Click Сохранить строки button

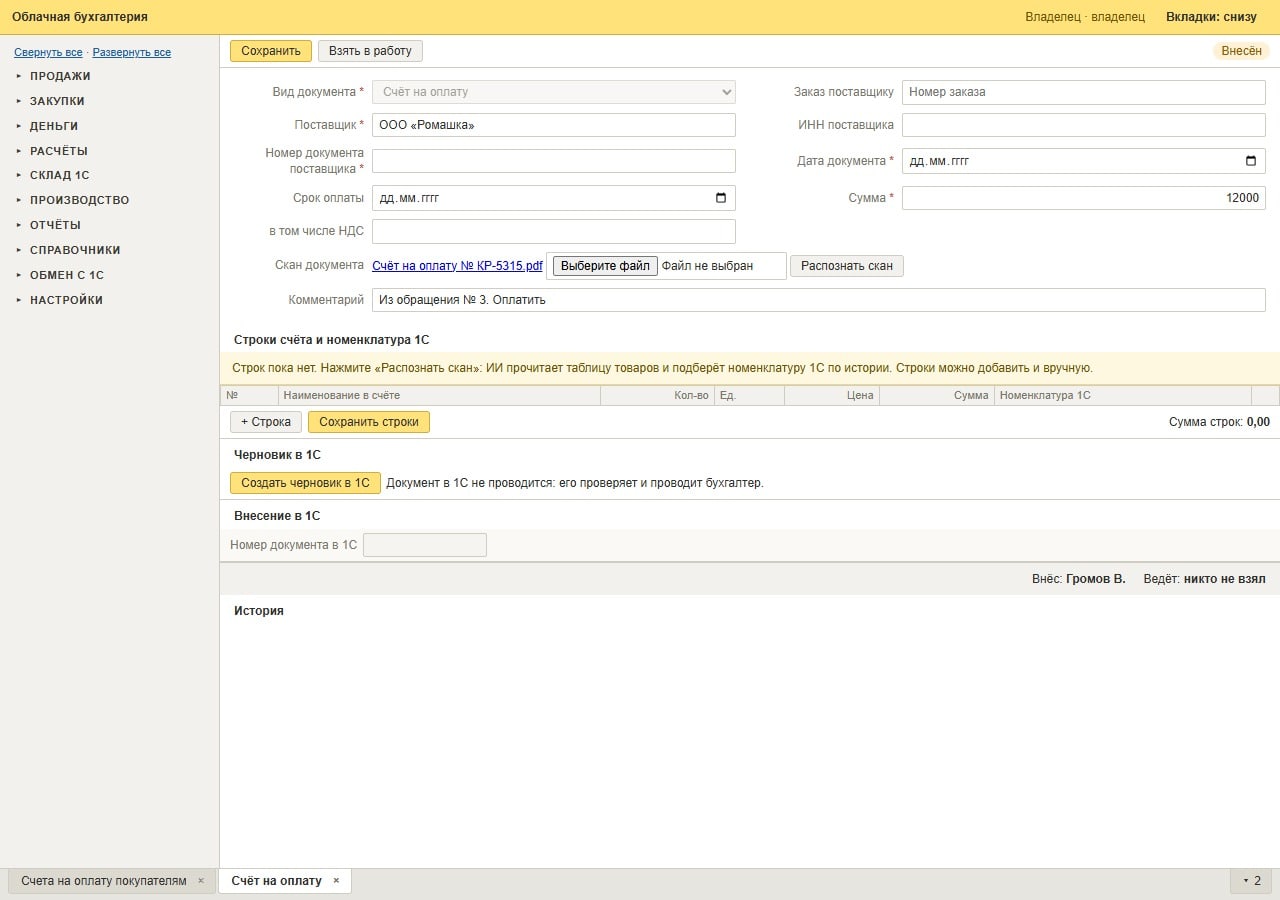[x=369, y=422]
